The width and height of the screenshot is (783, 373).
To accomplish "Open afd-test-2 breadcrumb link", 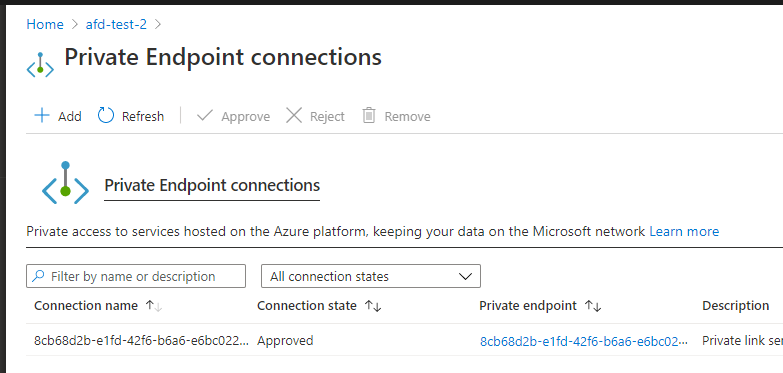I will tap(116, 24).
